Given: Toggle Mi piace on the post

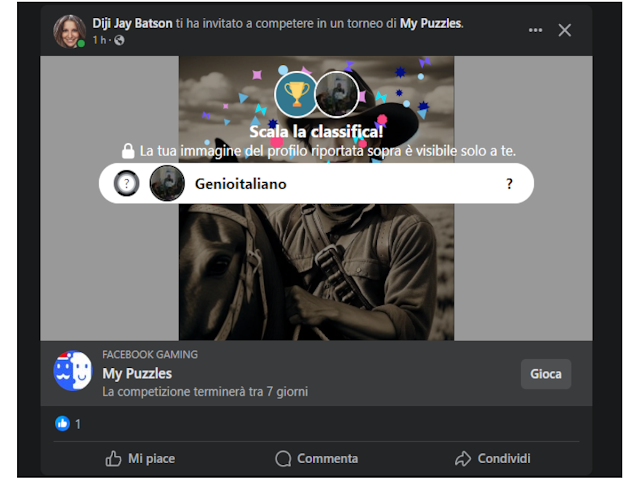Looking at the screenshot, I should tap(140, 459).
